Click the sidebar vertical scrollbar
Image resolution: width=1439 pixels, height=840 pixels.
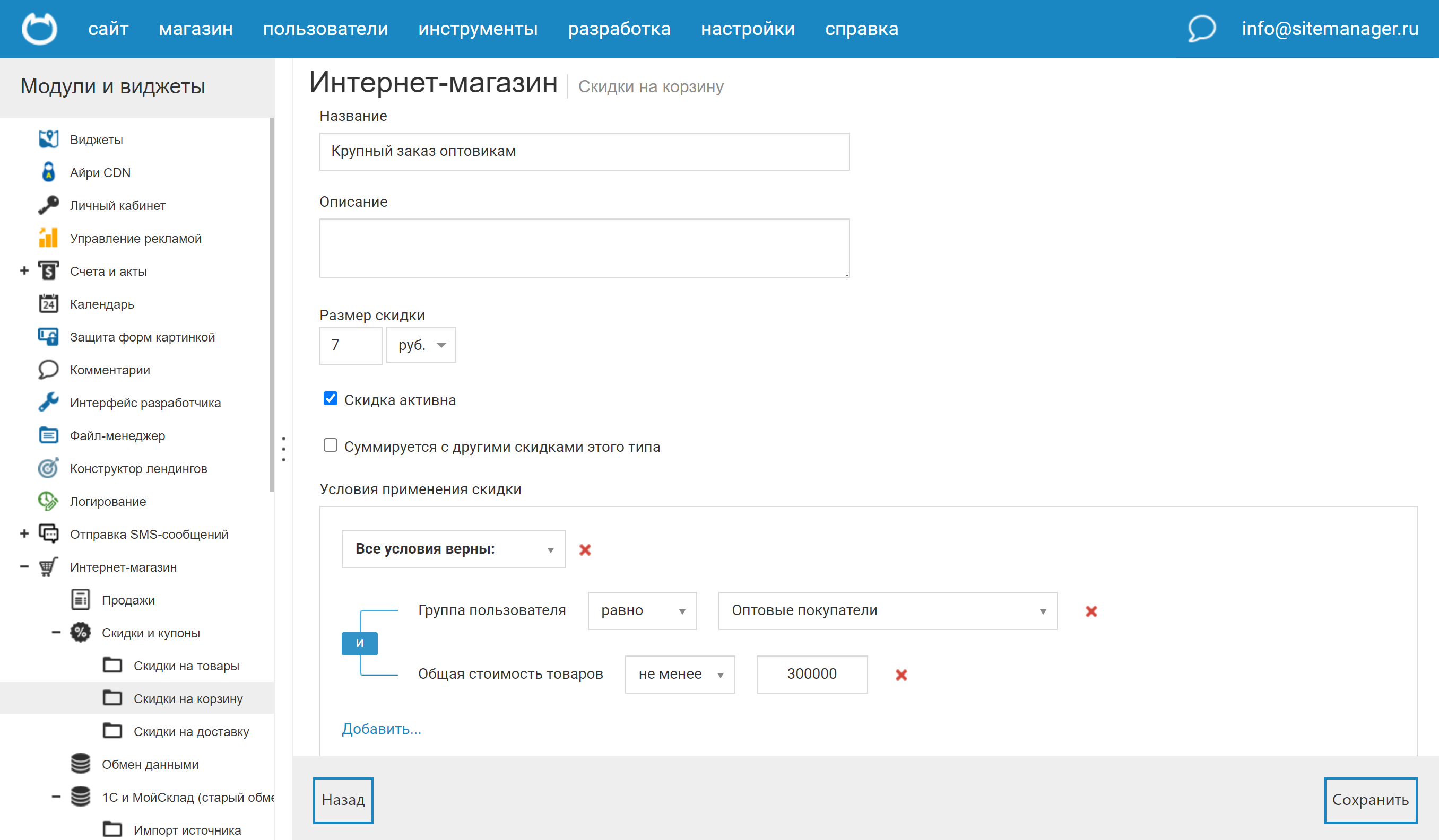pyautogui.click(x=271, y=305)
